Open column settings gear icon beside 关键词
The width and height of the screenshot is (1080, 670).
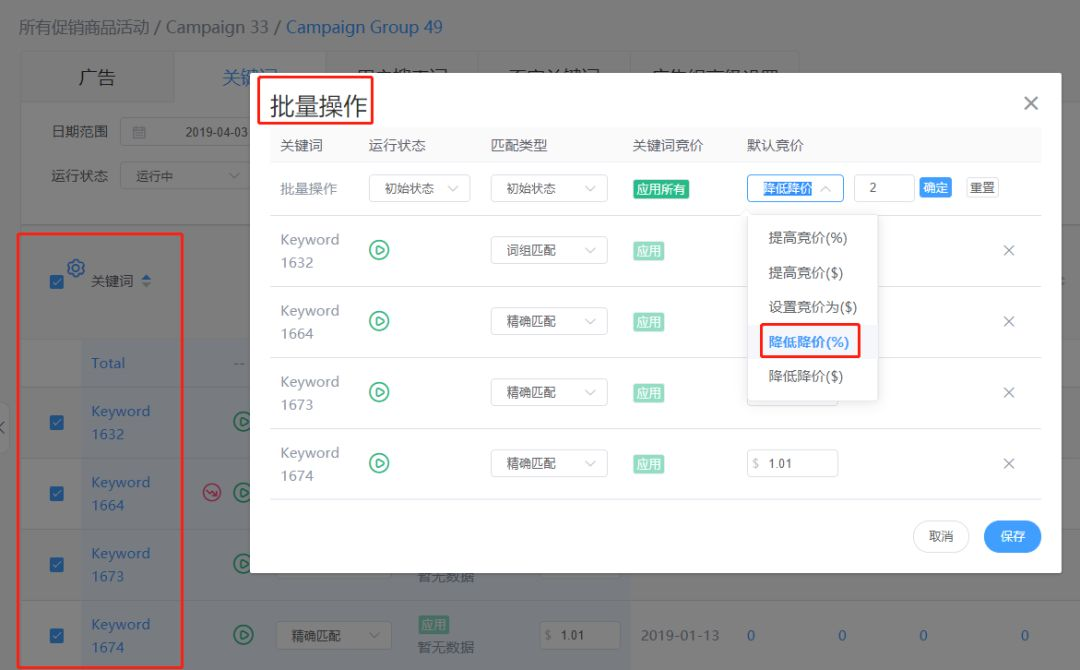click(x=76, y=267)
